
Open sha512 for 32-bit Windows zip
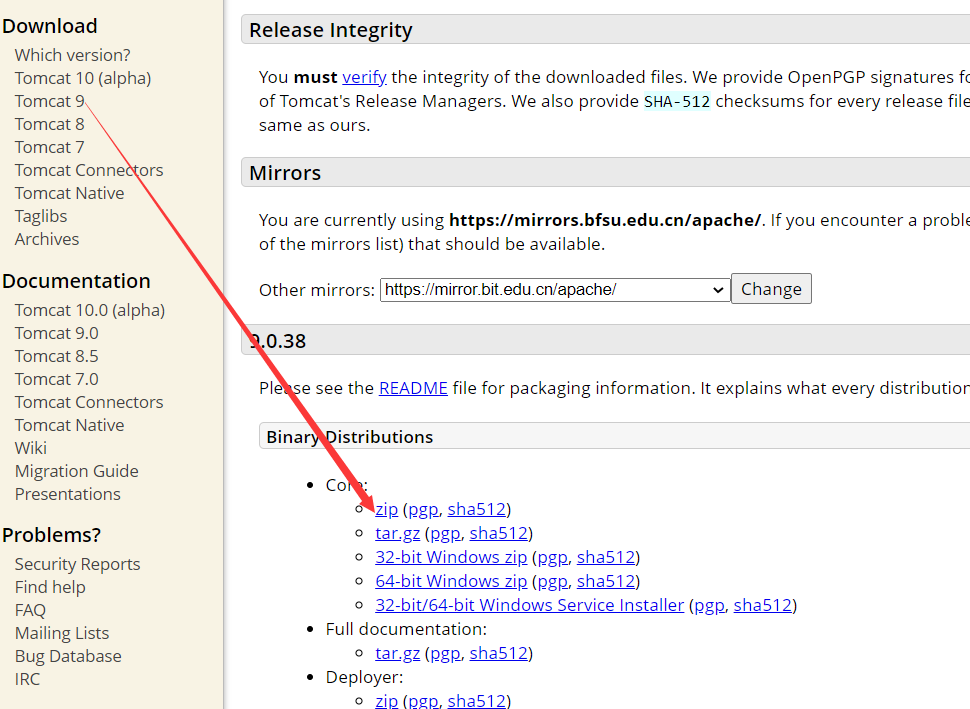click(606, 557)
